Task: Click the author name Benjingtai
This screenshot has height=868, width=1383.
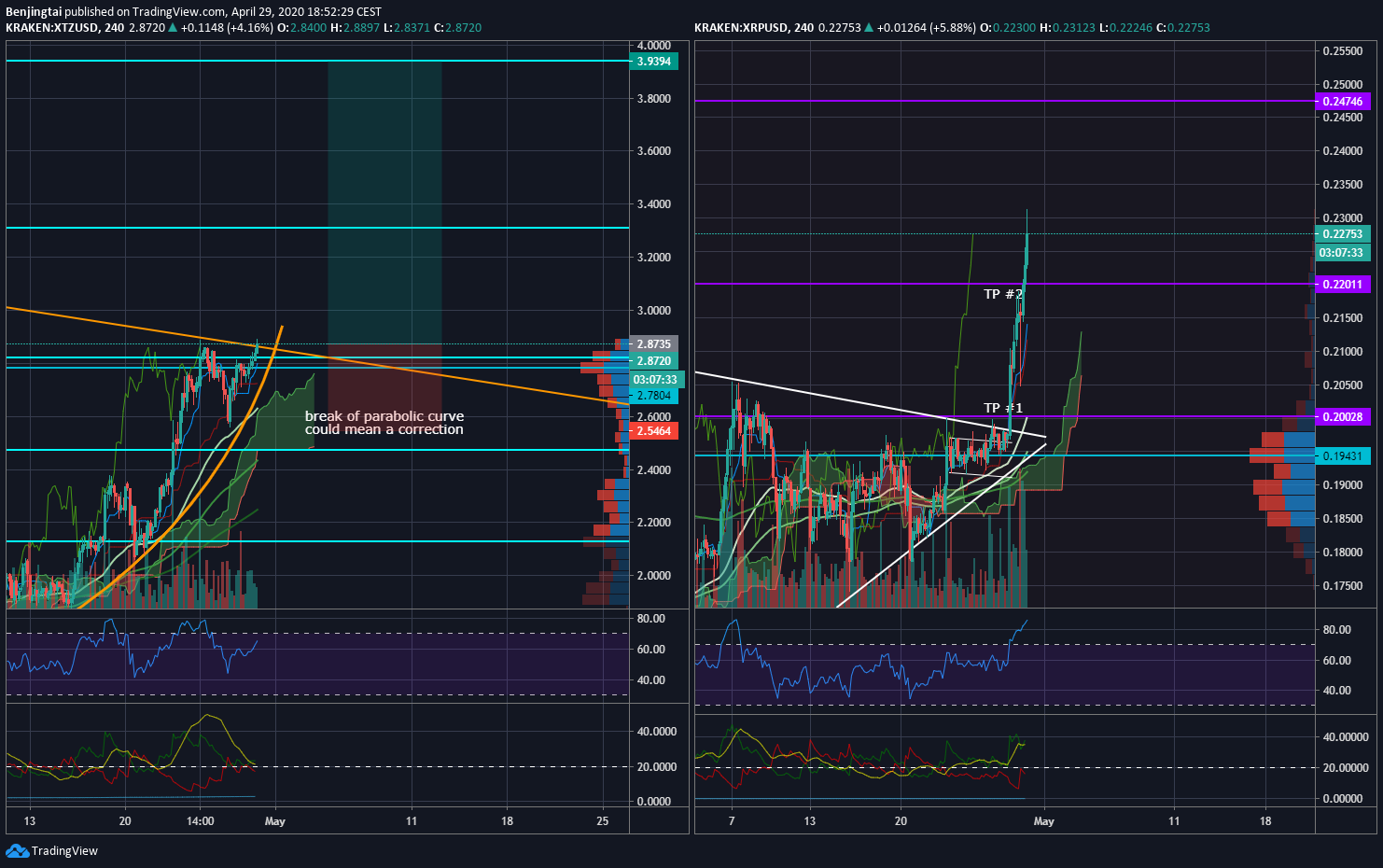Action: tap(34, 12)
